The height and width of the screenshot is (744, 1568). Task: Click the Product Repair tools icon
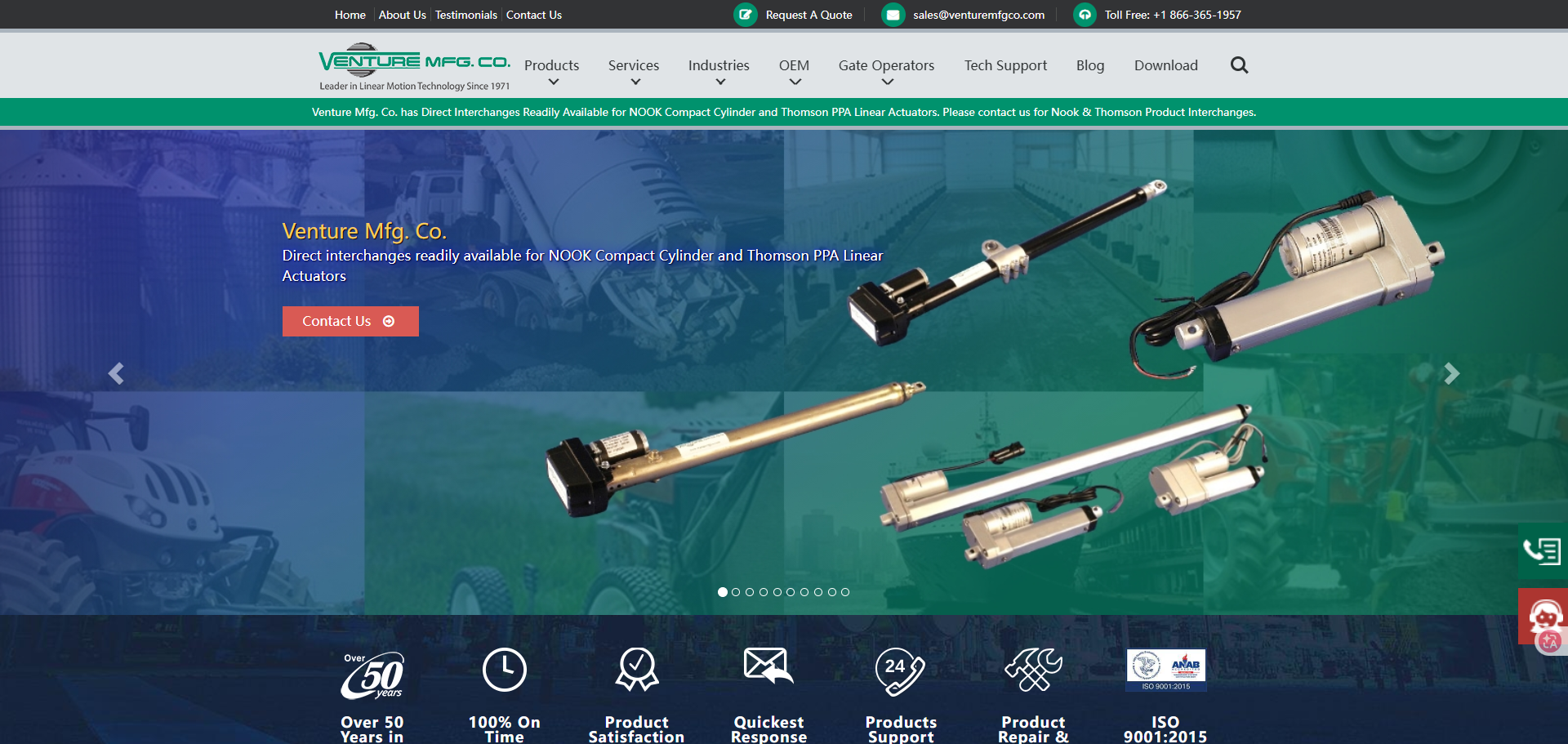(1033, 670)
